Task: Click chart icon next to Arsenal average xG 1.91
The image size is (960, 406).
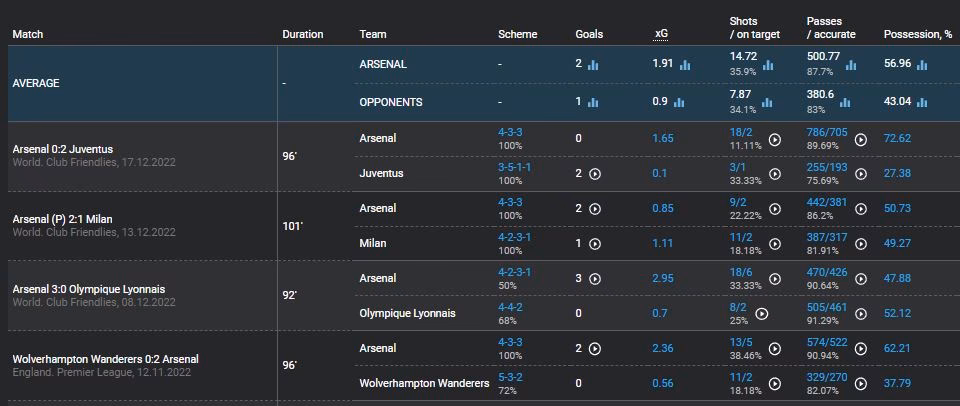Action: tap(685, 65)
